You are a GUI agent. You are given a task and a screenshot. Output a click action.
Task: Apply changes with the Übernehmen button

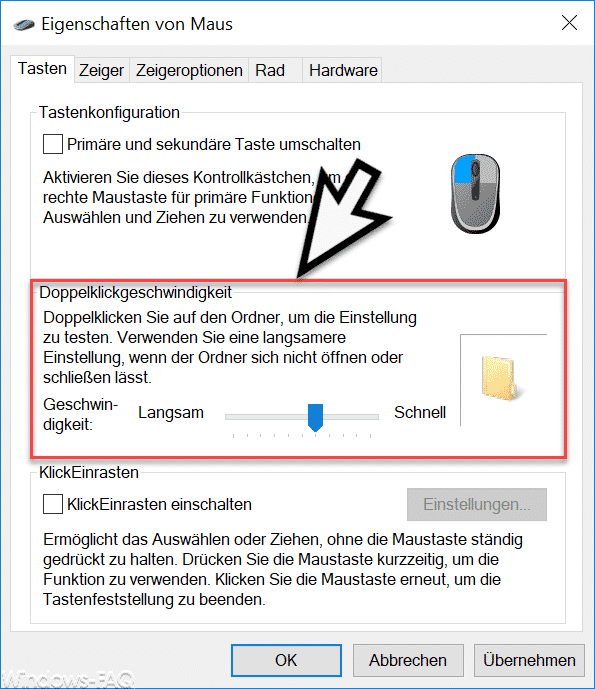pyautogui.click(x=529, y=660)
